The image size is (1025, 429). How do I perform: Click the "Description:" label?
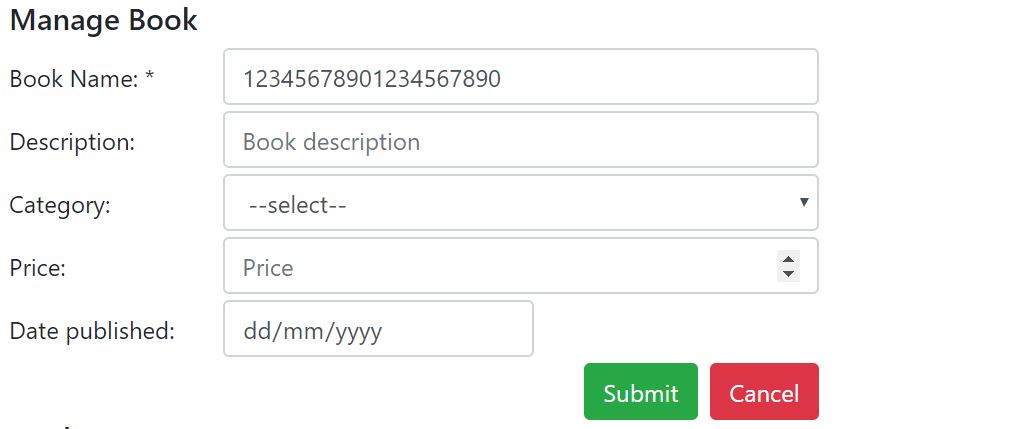pyautogui.click(x=72, y=142)
